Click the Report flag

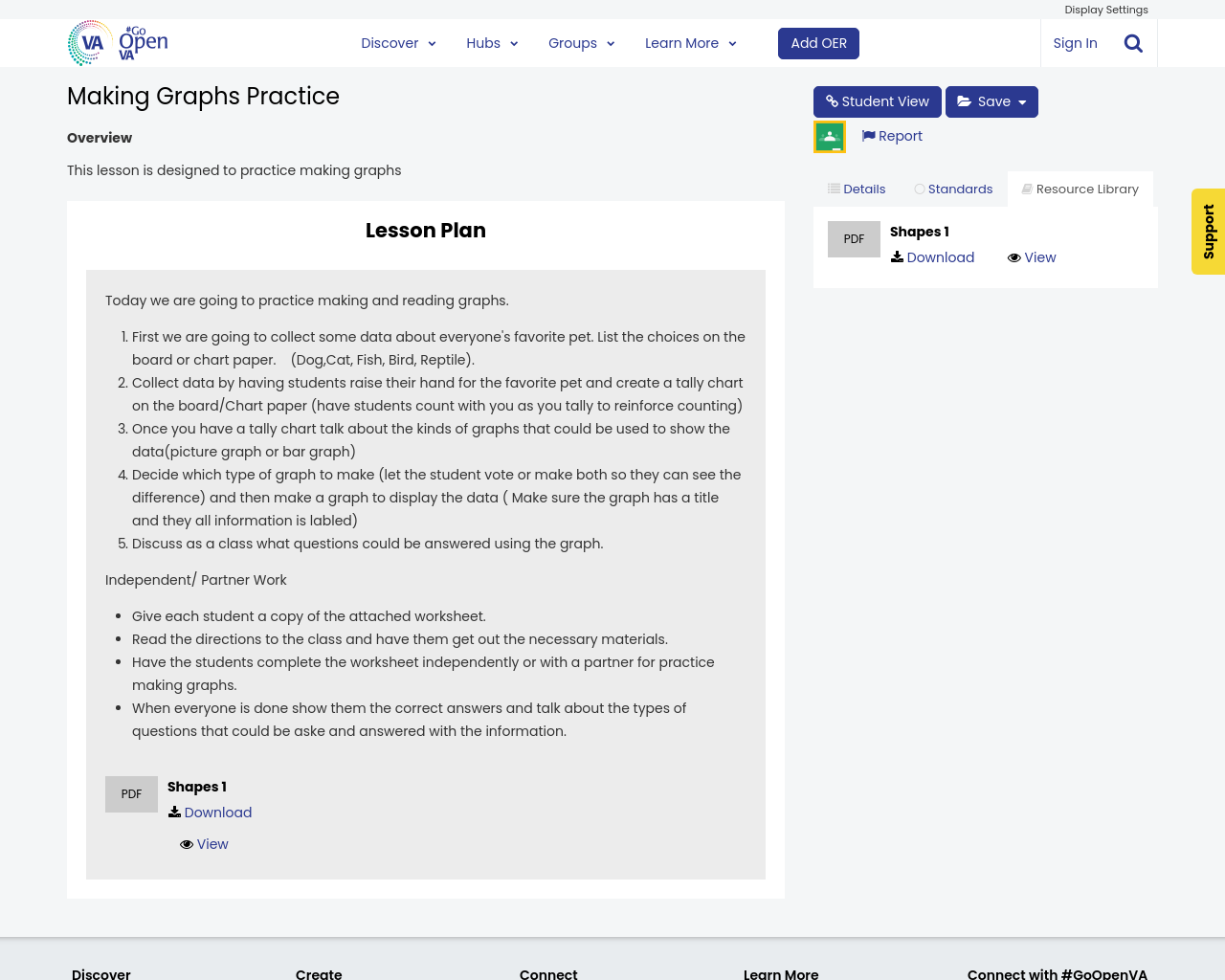[892, 136]
